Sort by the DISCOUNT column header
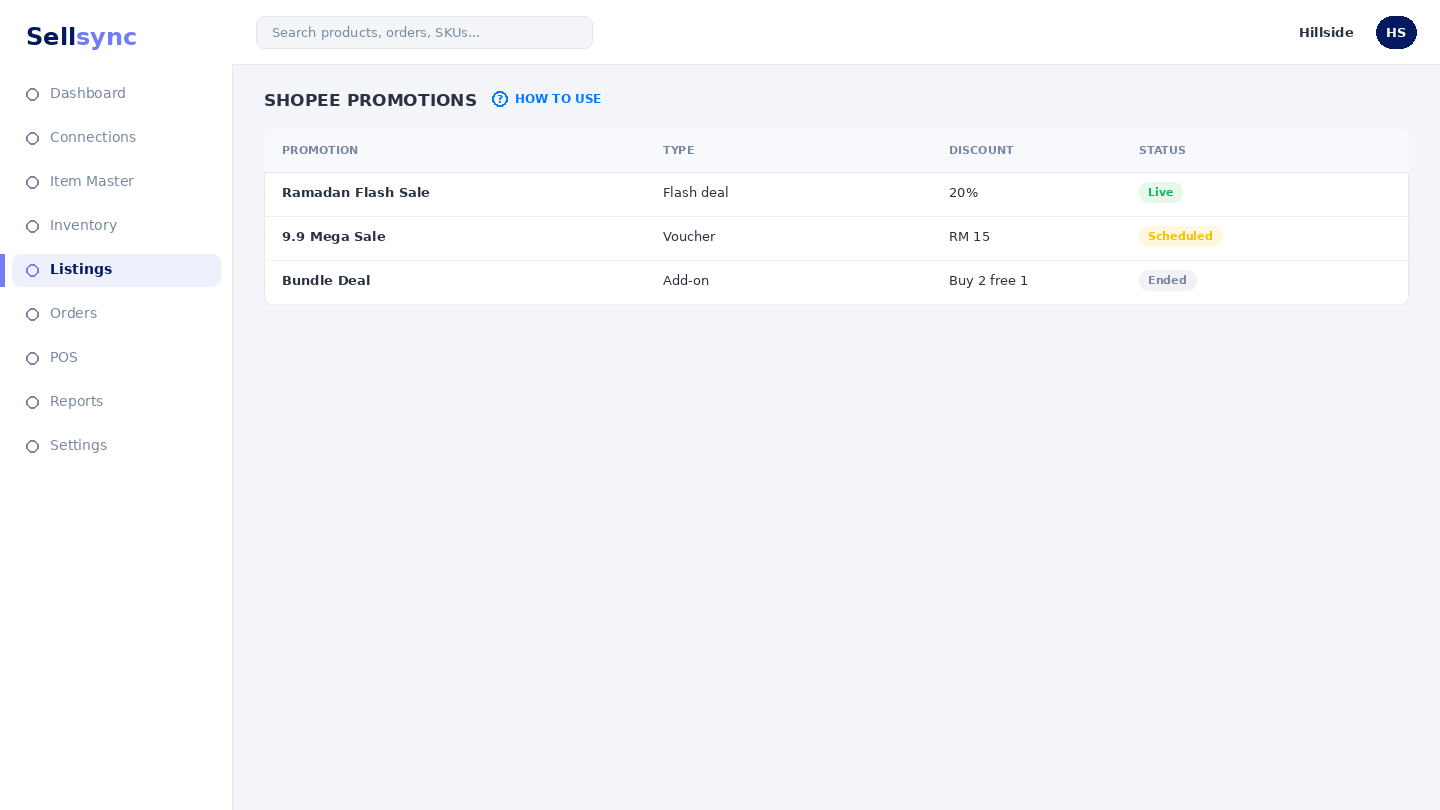 click(x=981, y=150)
